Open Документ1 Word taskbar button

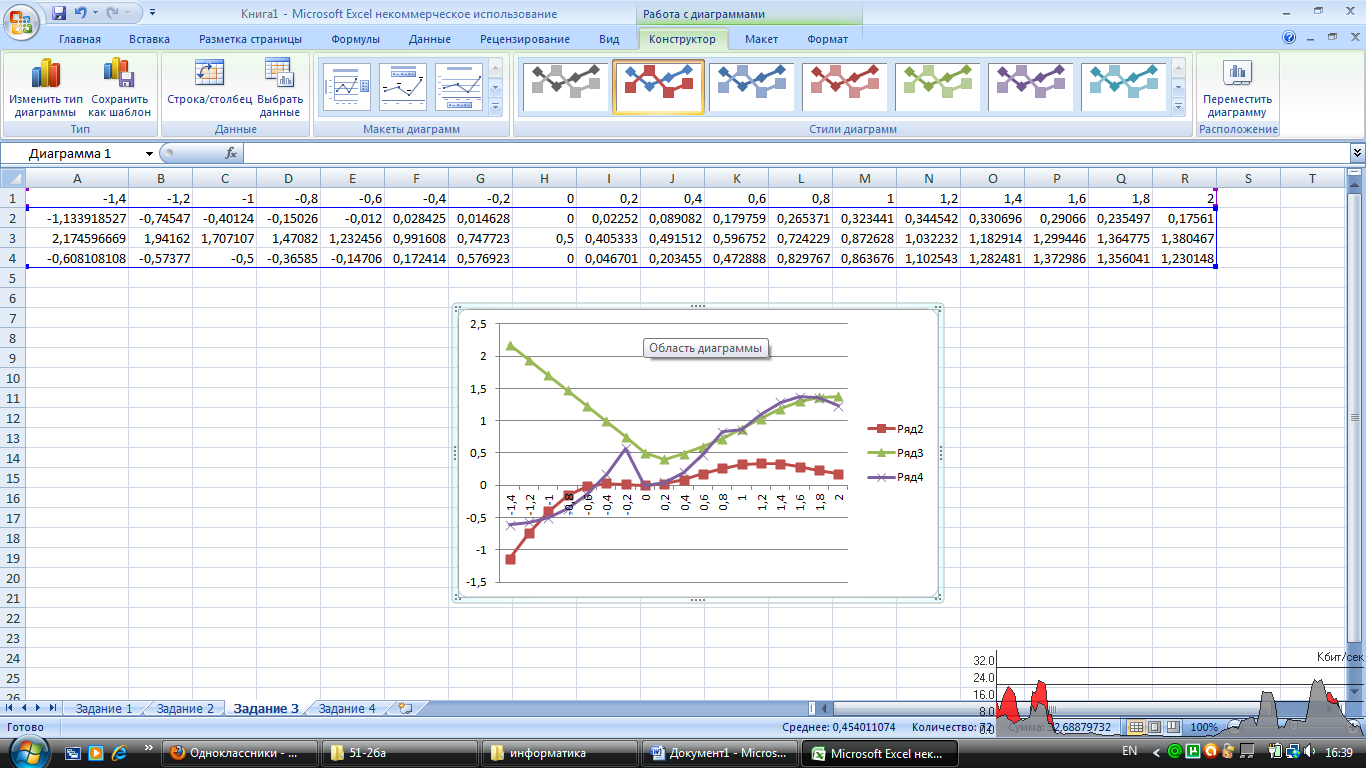click(720, 752)
